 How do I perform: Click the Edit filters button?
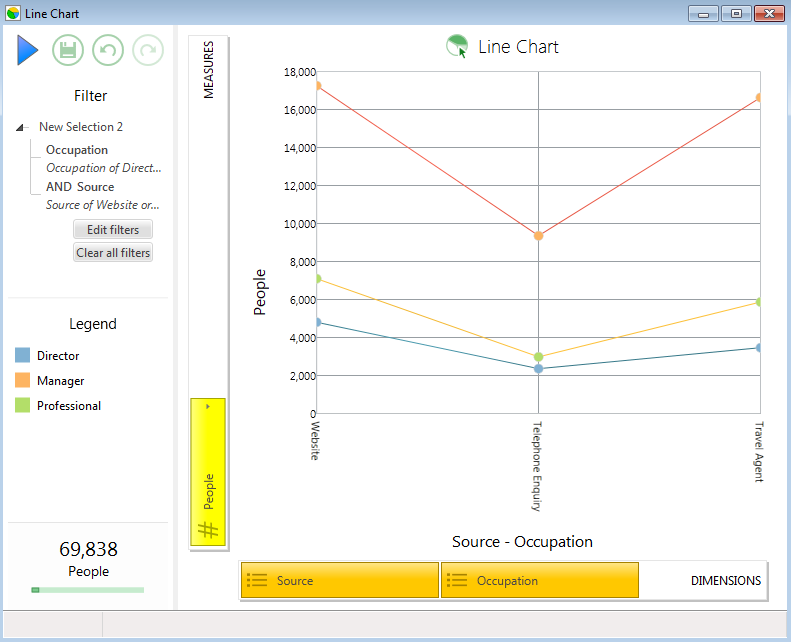coord(113,229)
